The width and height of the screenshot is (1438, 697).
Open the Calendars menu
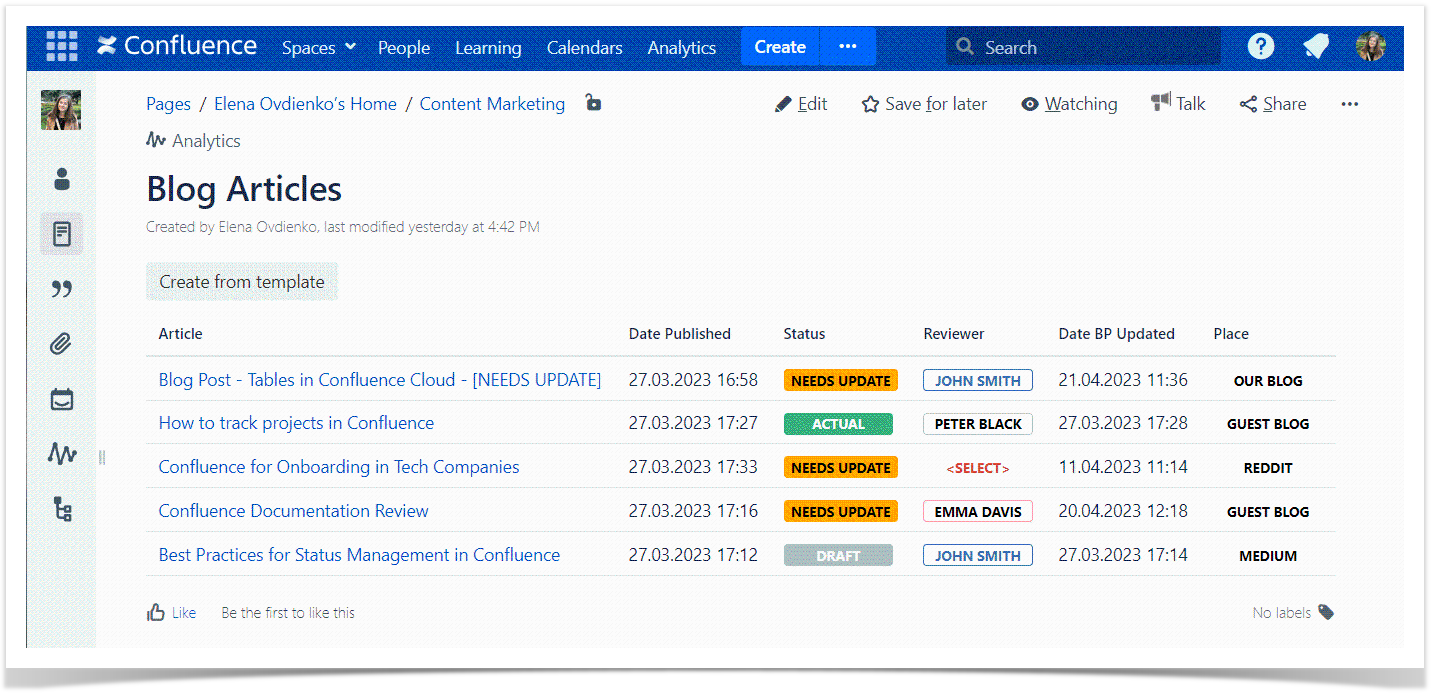[x=584, y=47]
